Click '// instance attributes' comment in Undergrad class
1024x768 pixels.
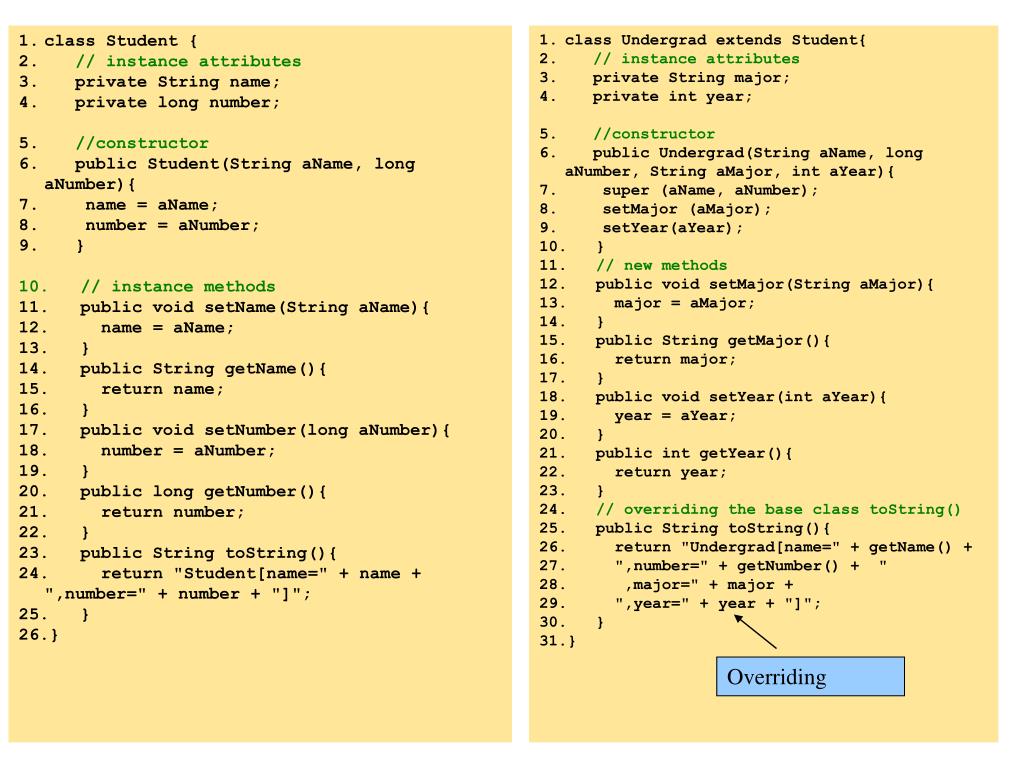(696, 59)
